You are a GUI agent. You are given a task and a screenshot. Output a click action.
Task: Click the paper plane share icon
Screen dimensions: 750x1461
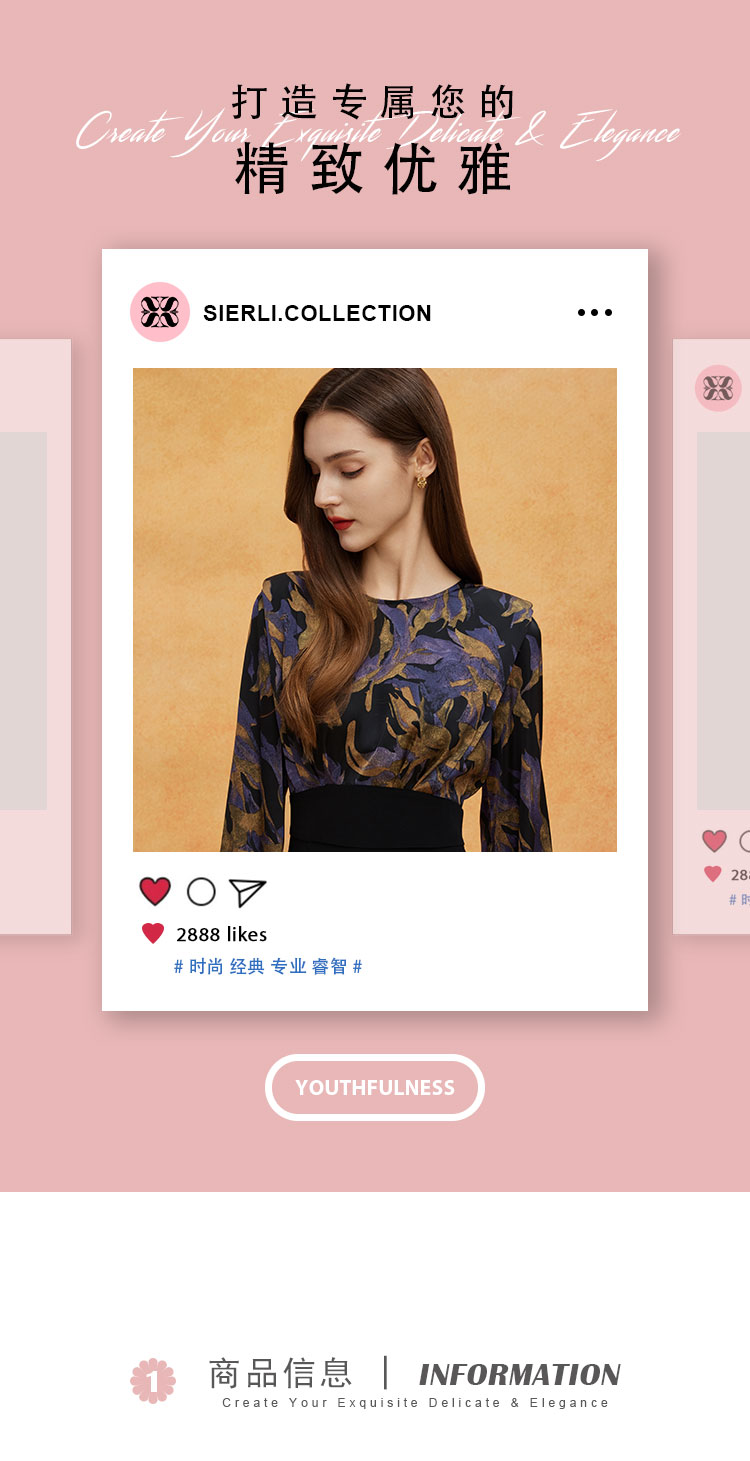pos(247,892)
